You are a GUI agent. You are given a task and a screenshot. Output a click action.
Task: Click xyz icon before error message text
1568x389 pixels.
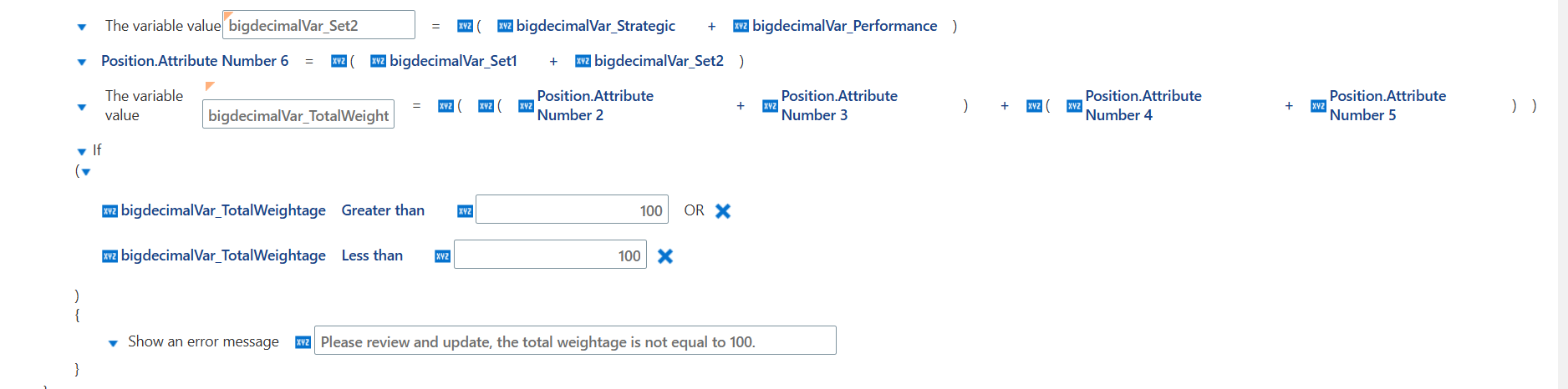point(303,342)
